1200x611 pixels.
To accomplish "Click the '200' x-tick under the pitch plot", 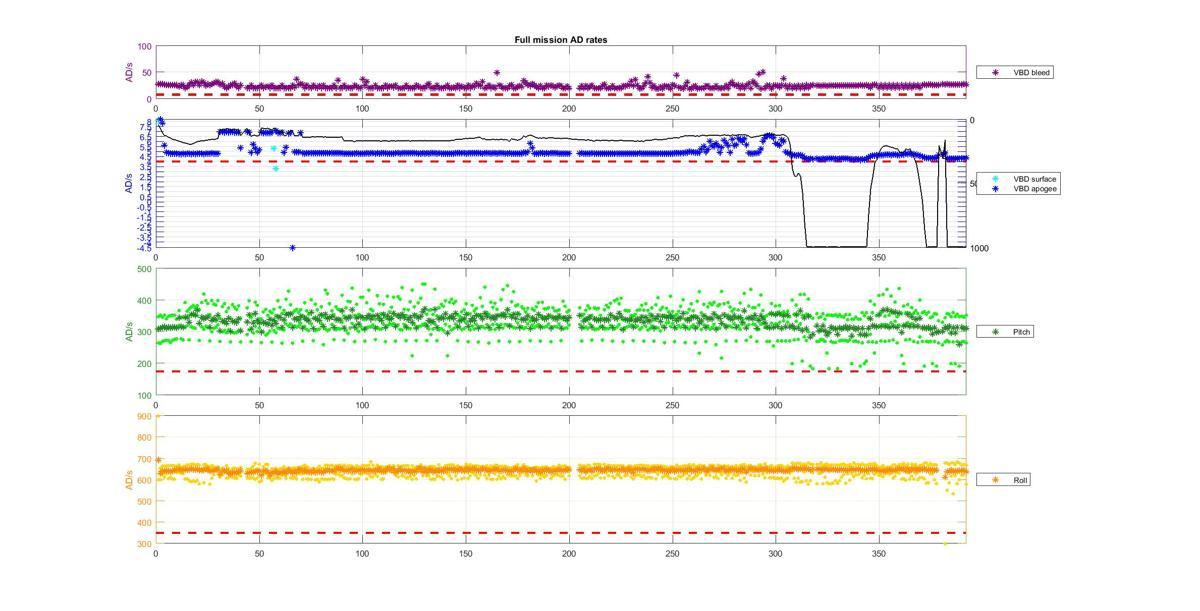I will (x=569, y=405).
